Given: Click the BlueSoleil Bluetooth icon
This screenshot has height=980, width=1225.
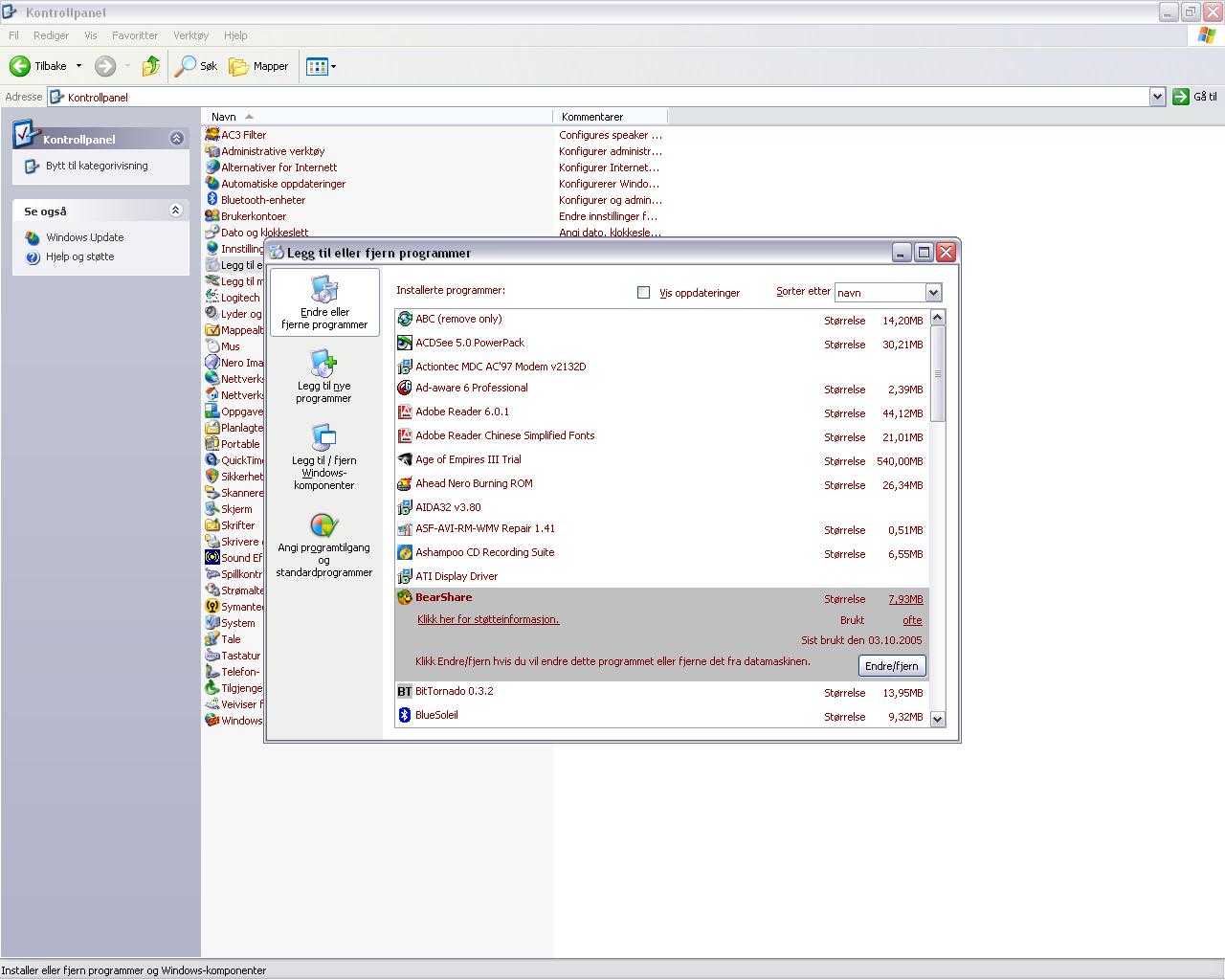Looking at the screenshot, I should click(405, 715).
